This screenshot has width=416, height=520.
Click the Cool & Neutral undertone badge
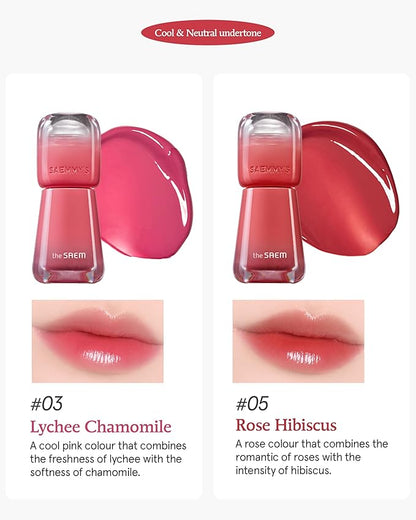point(208,33)
